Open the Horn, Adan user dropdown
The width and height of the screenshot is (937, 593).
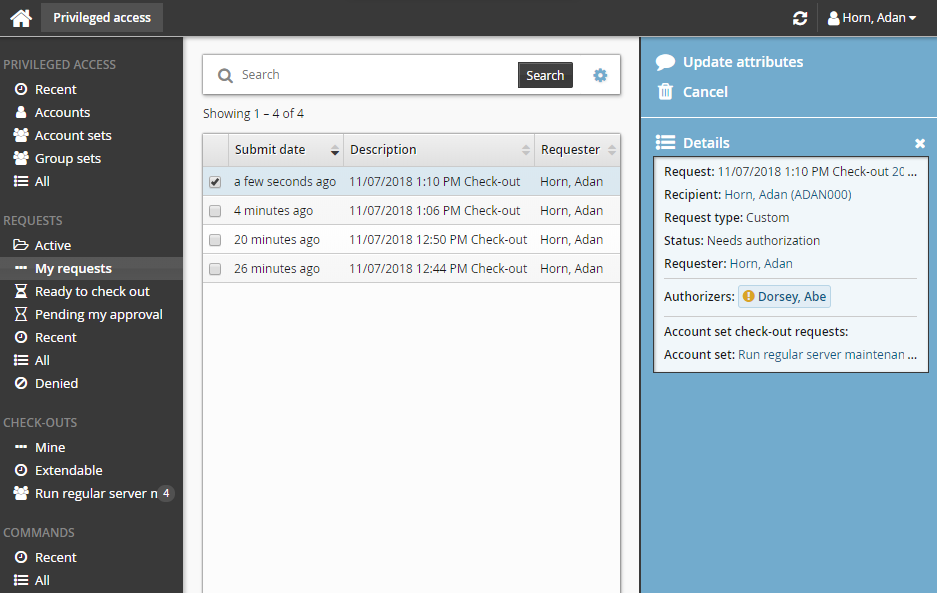tap(872, 18)
